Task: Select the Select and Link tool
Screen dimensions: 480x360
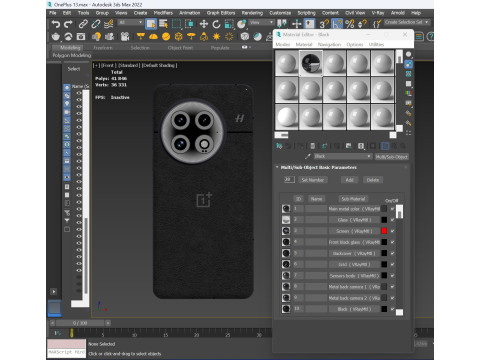Action: point(83,24)
